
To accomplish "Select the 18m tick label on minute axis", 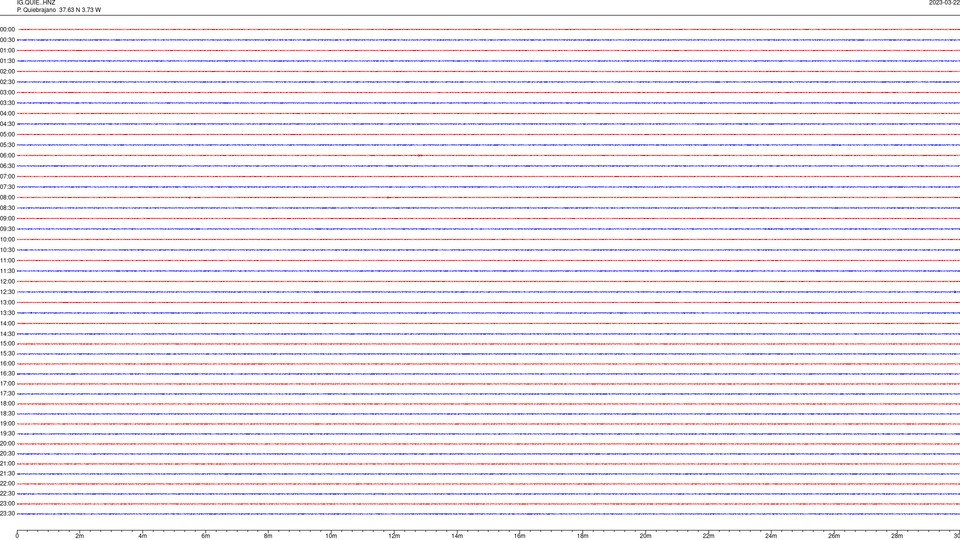I will 583,536.
